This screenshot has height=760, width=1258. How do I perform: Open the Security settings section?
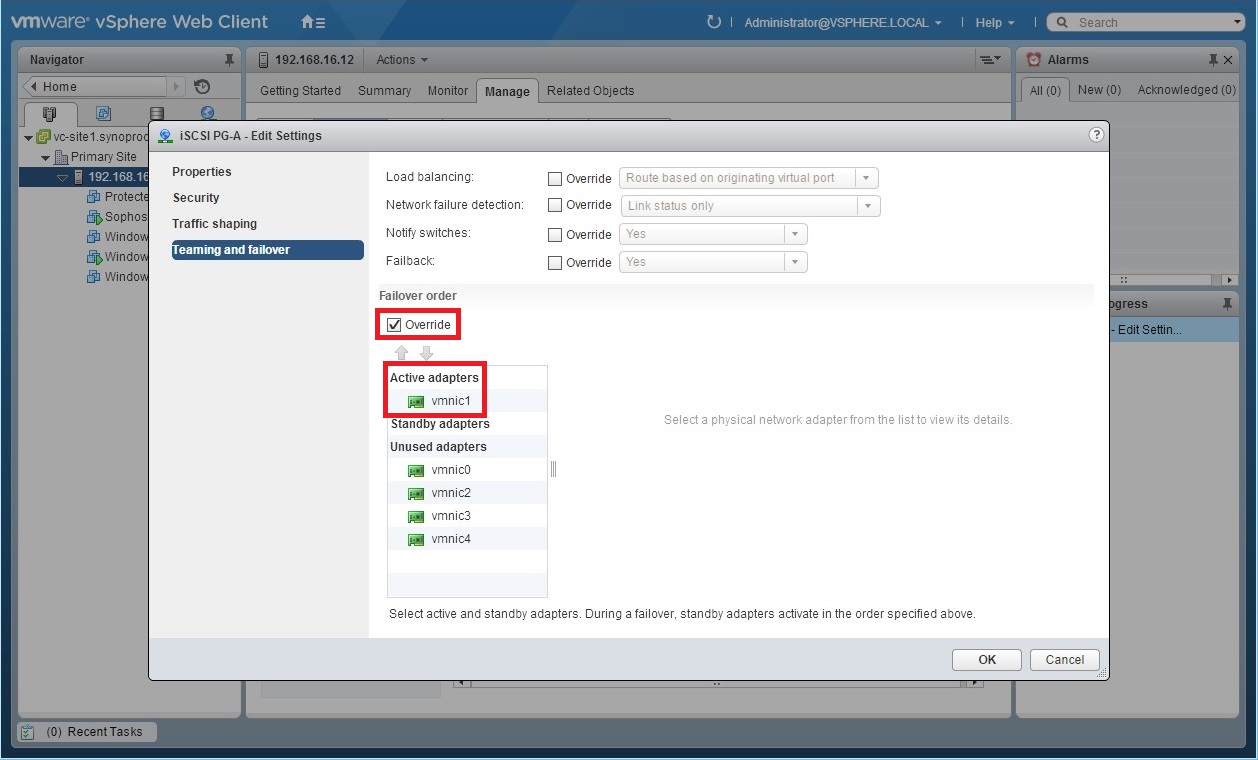click(195, 197)
